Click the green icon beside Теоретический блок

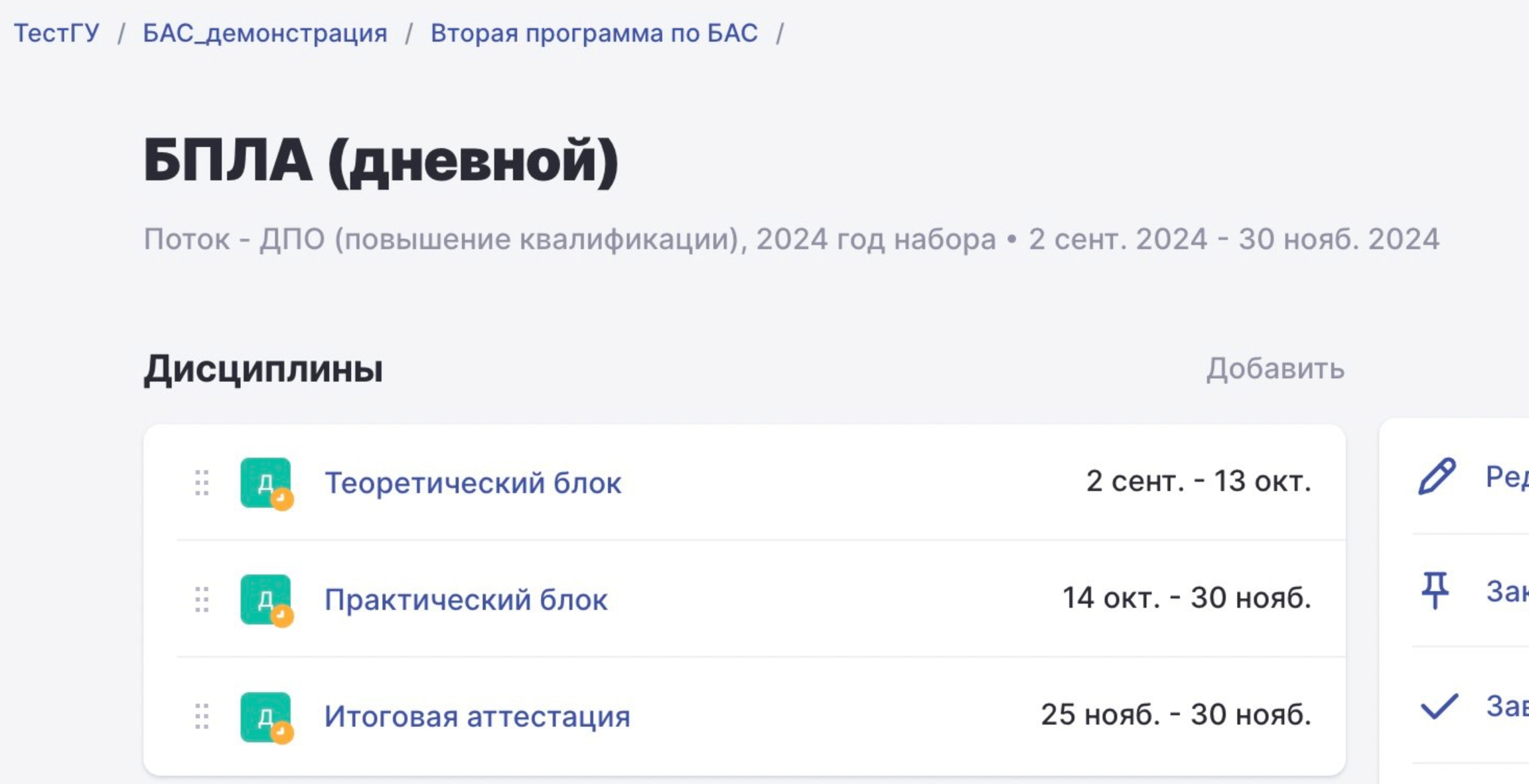pyautogui.click(x=265, y=483)
